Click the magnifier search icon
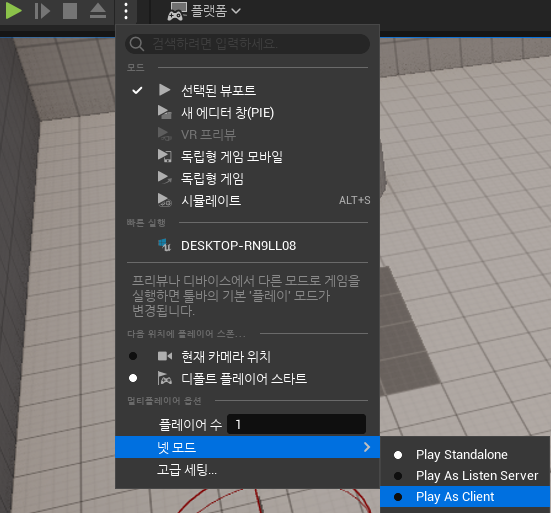This screenshot has width=551, height=513. tap(136, 44)
